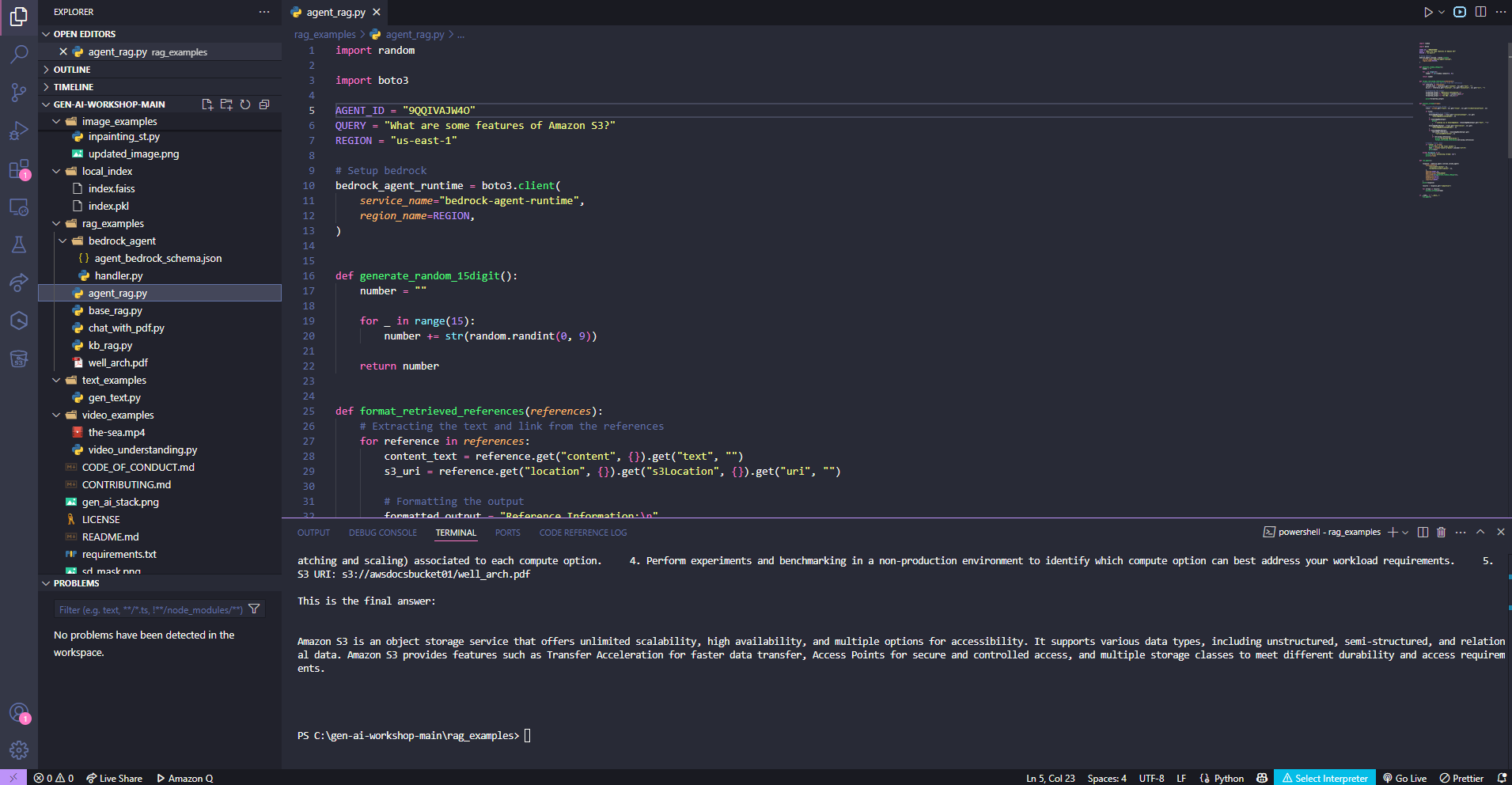Refresh the Explorer file tree
The height and width of the screenshot is (785, 1512).
coord(245,104)
